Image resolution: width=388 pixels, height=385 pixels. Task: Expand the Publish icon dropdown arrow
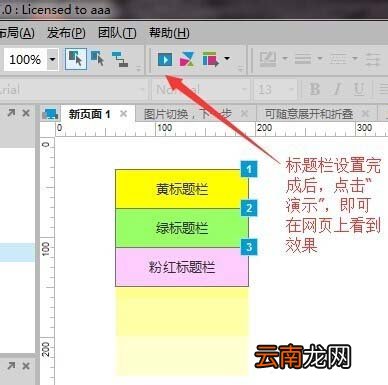pyautogui.click(x=227, y=59)
